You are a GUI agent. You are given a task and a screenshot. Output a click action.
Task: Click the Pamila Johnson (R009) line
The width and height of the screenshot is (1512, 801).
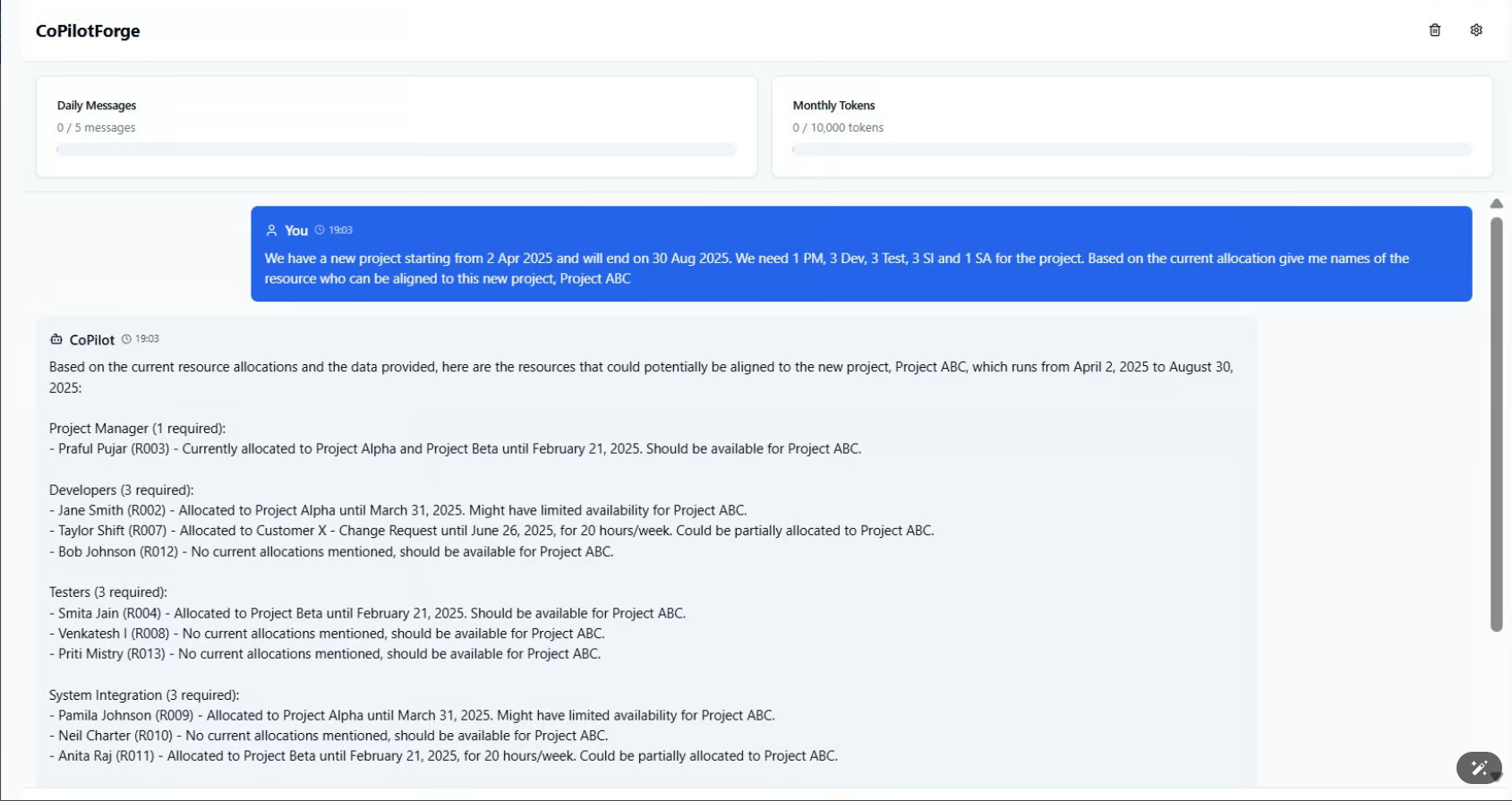412,716
